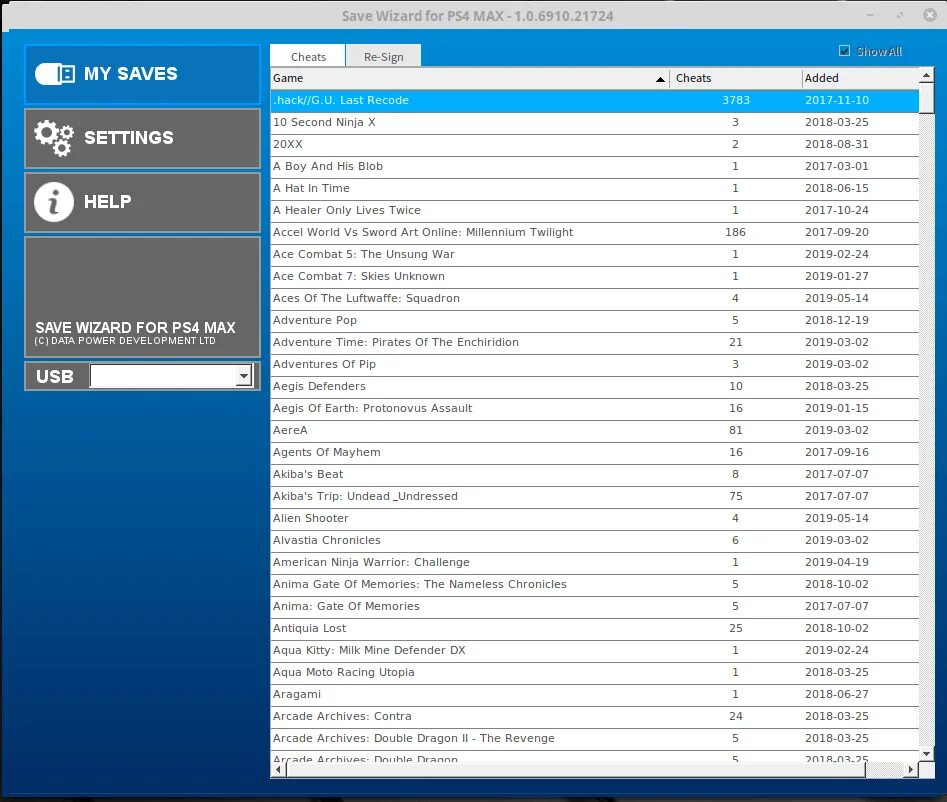Select Arcade Archives: Contra
947x802 pixels.
(x=595, y=717)
